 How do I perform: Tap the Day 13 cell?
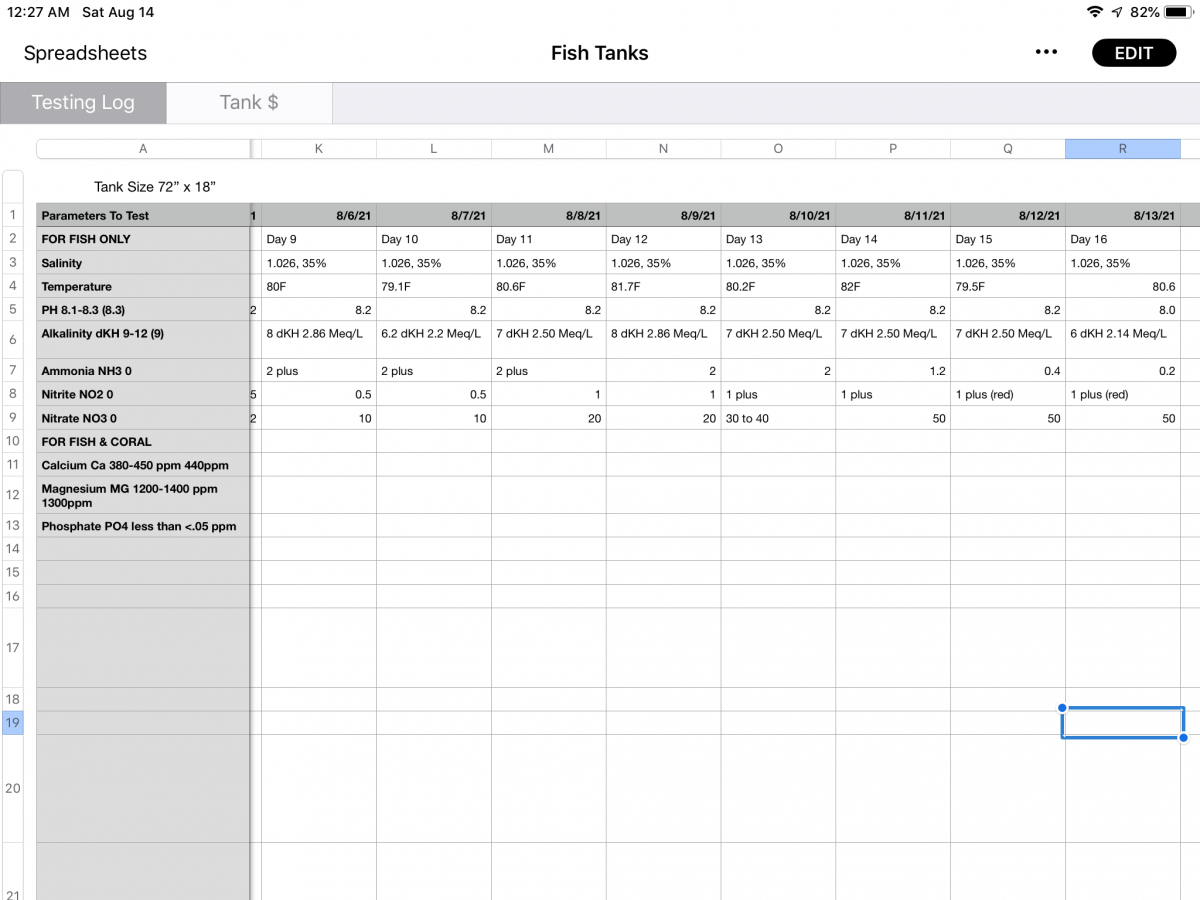777,239
